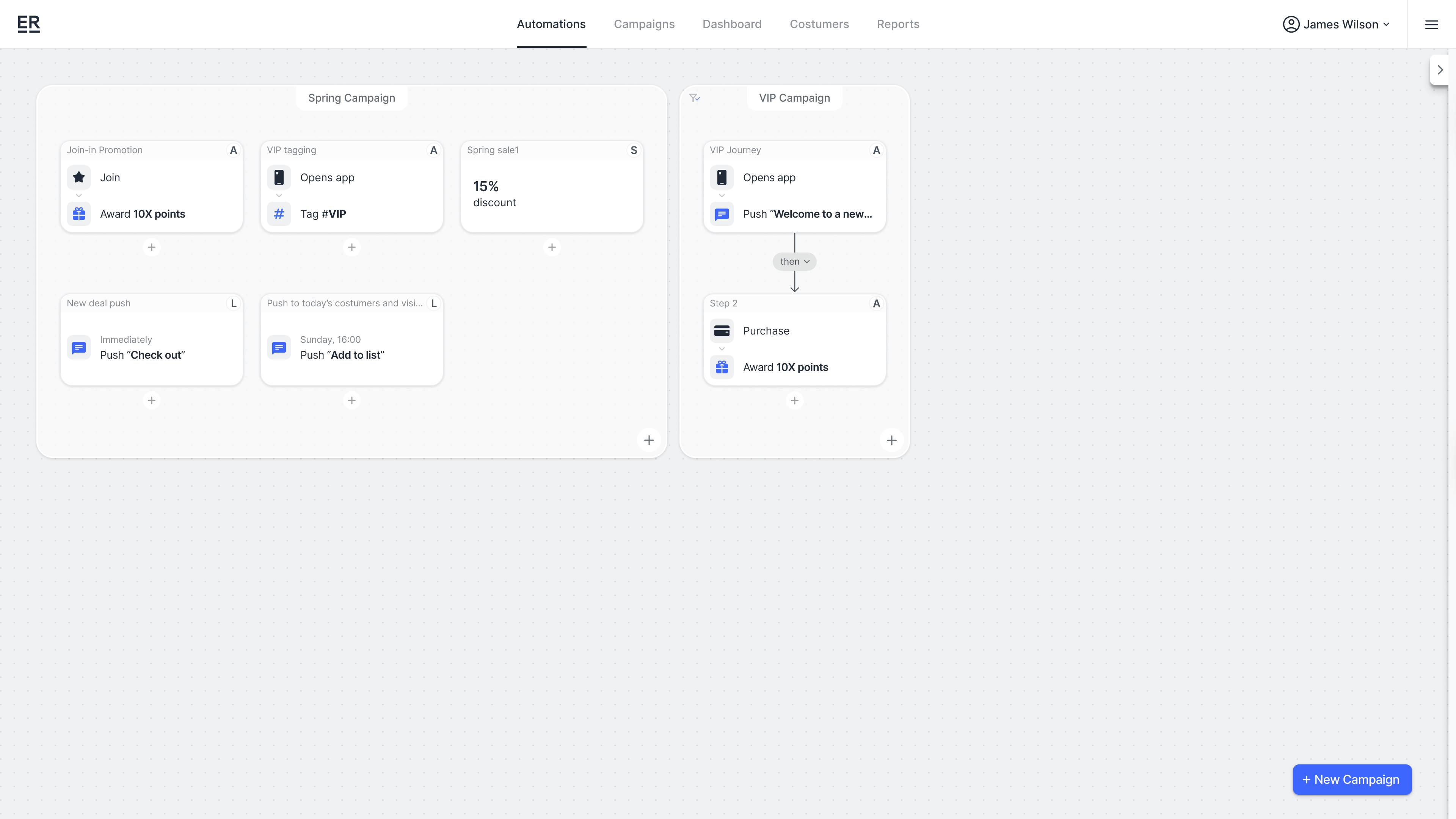The width and height of the screenshot is (1456, 819).
Task: Toggle the S status badge on Spring sale1
Action: [x=634, y=151]
